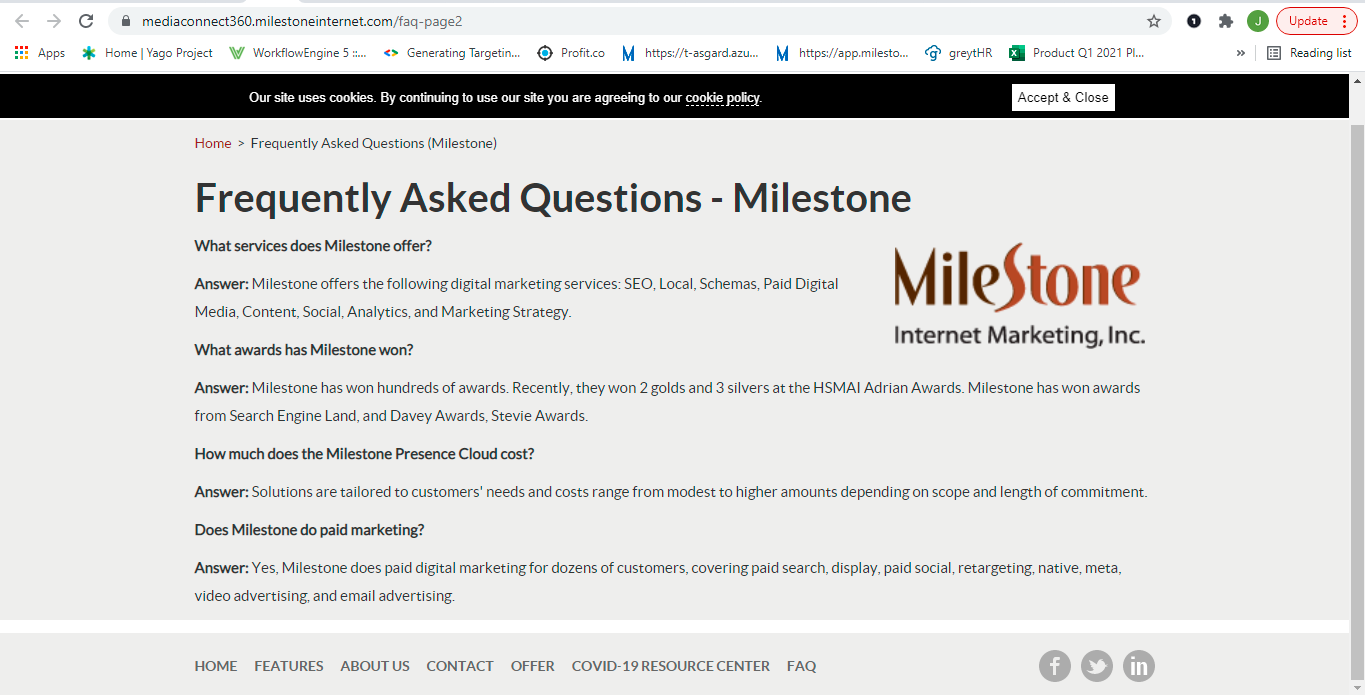Open the LinkedIn social icon
This screenshot has width=1365, height=695.
[1139, 666]
